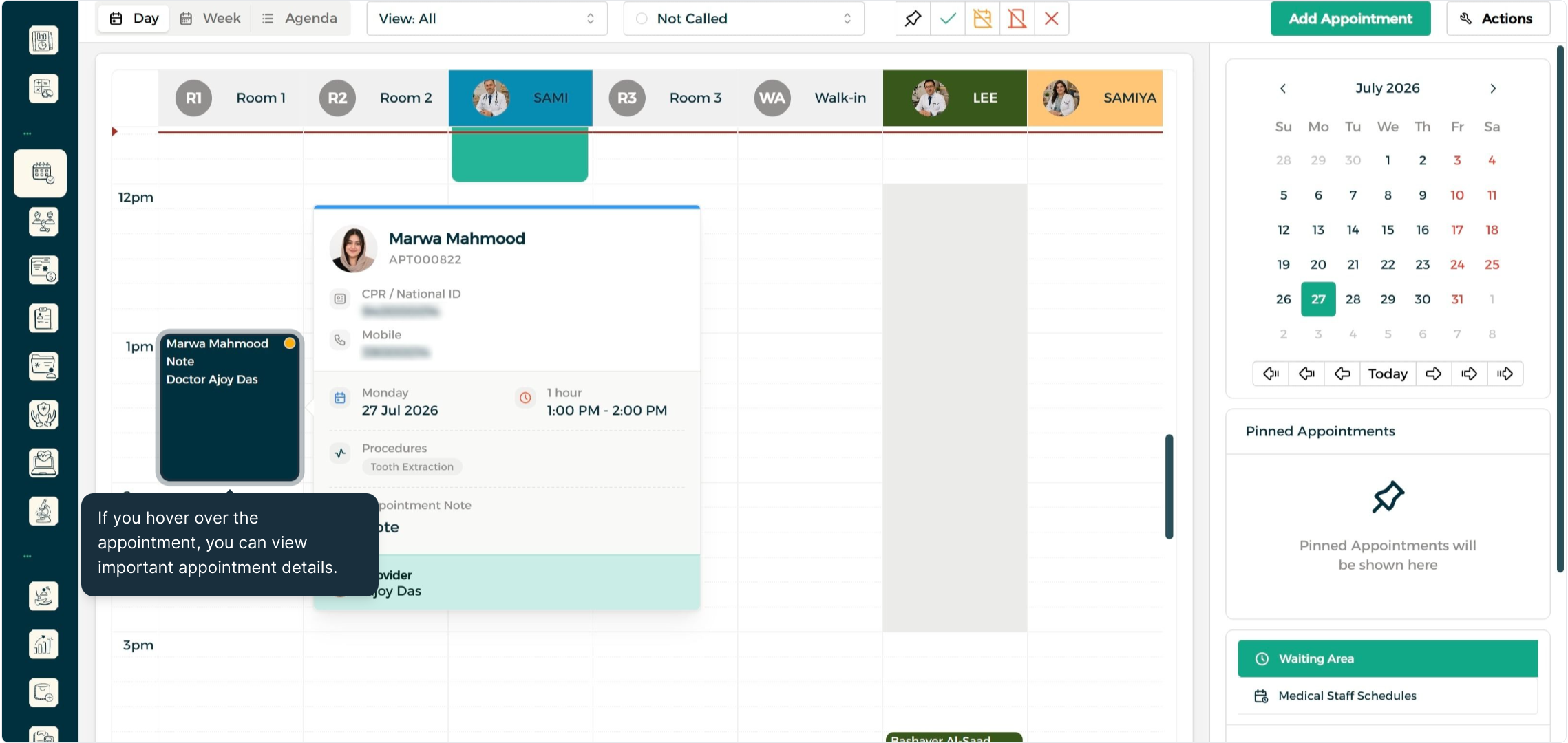Image resolution: width=1568 pixels, height=743 pixels.
Task: Open the calendar appointments sidebar icon
Action: (41, 173)
